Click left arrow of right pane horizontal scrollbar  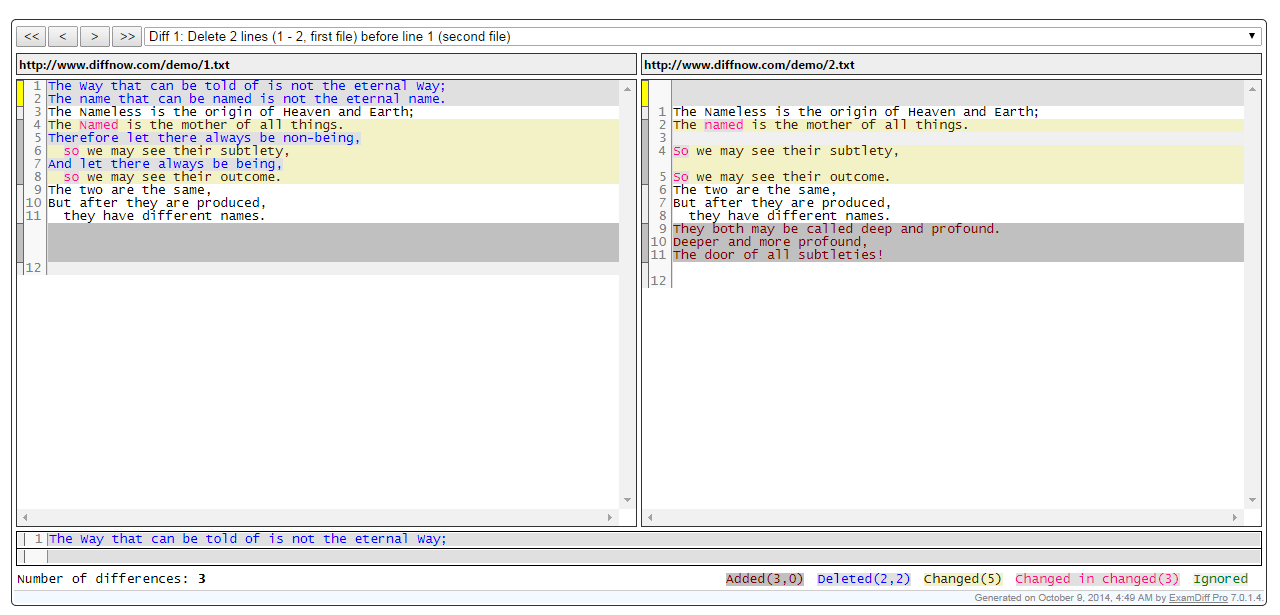coord(649,518)
